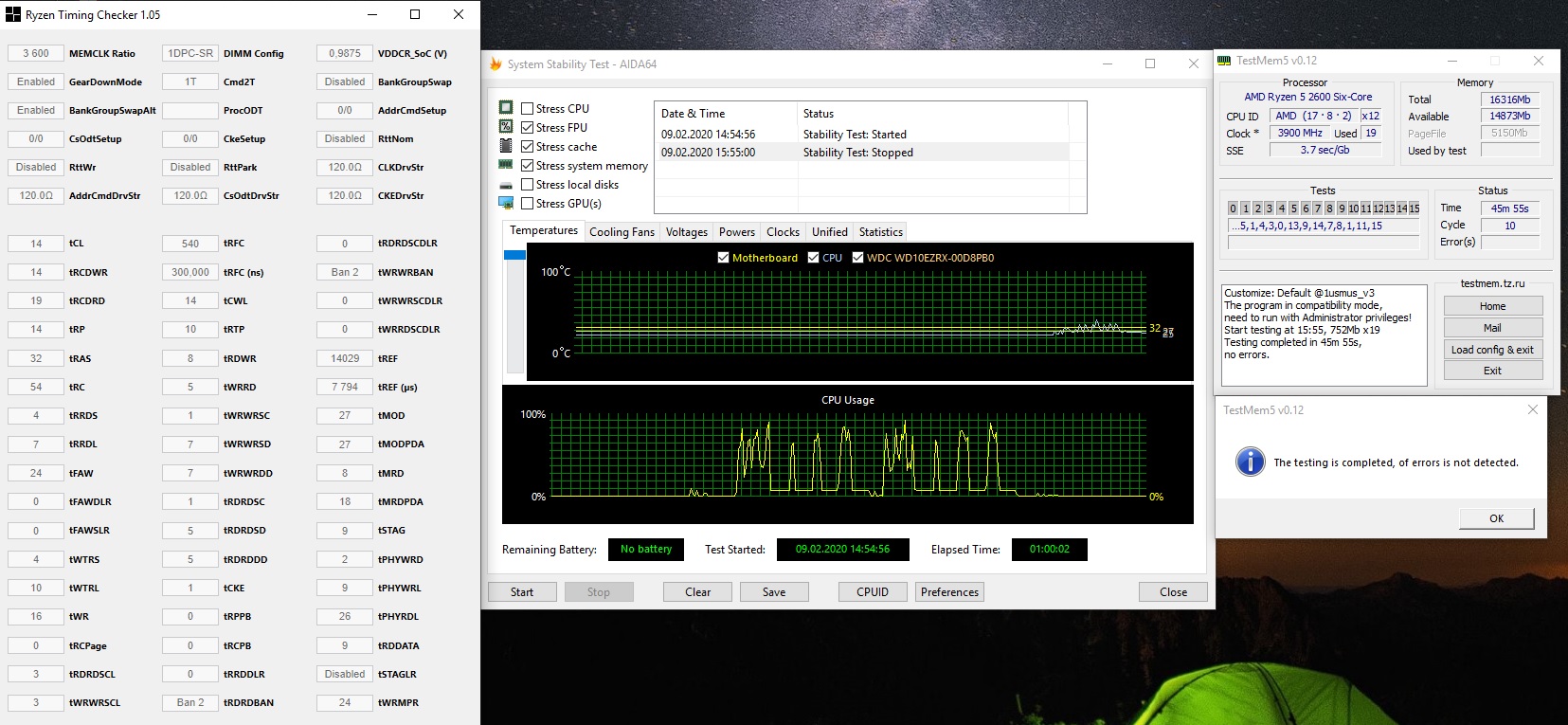
Task: Click the TestMem5 Time value 45m 55s
Action: 1510,208
